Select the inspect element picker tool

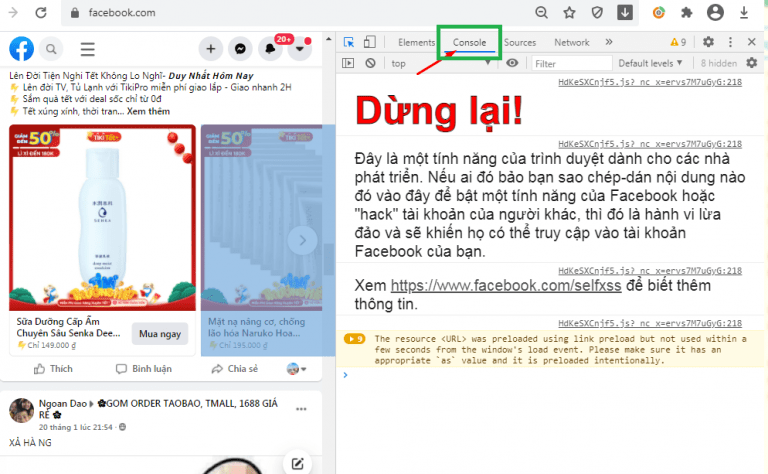click(x=349, y=42)
